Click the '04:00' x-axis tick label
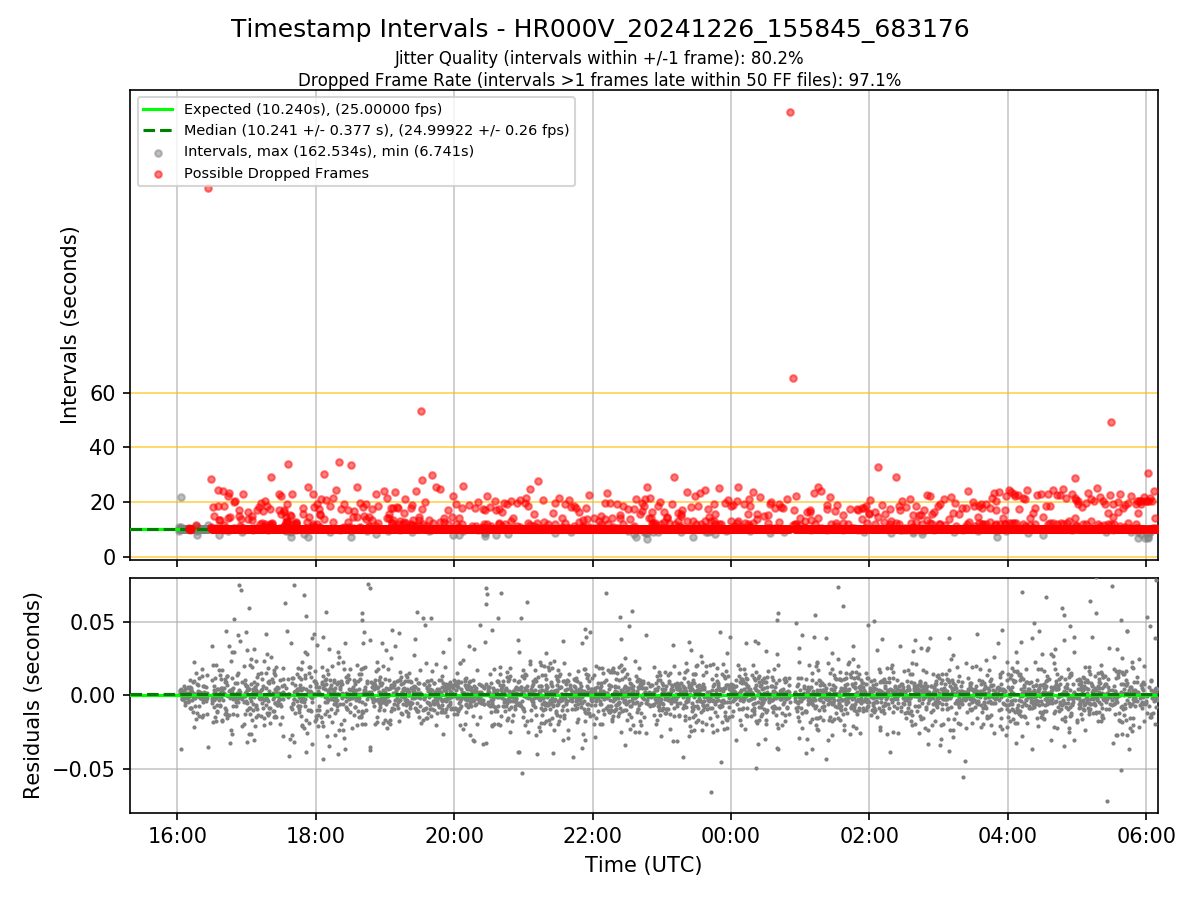 [1007, 835]
